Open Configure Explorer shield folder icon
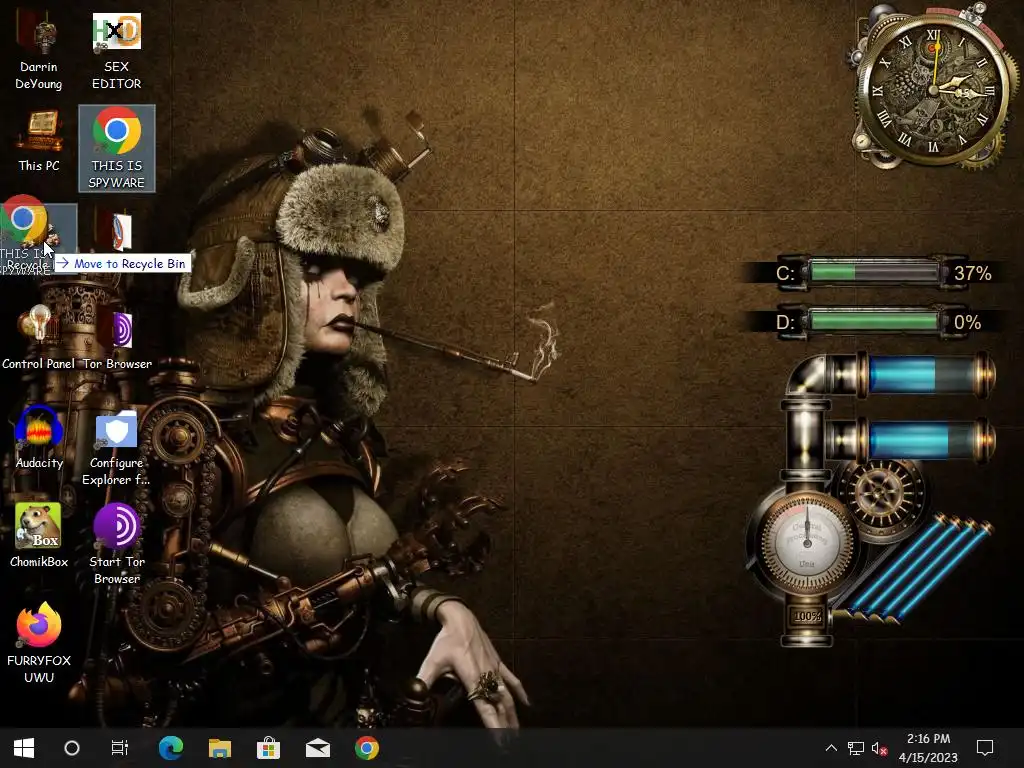1024x768 pixels. click(116, 448)
